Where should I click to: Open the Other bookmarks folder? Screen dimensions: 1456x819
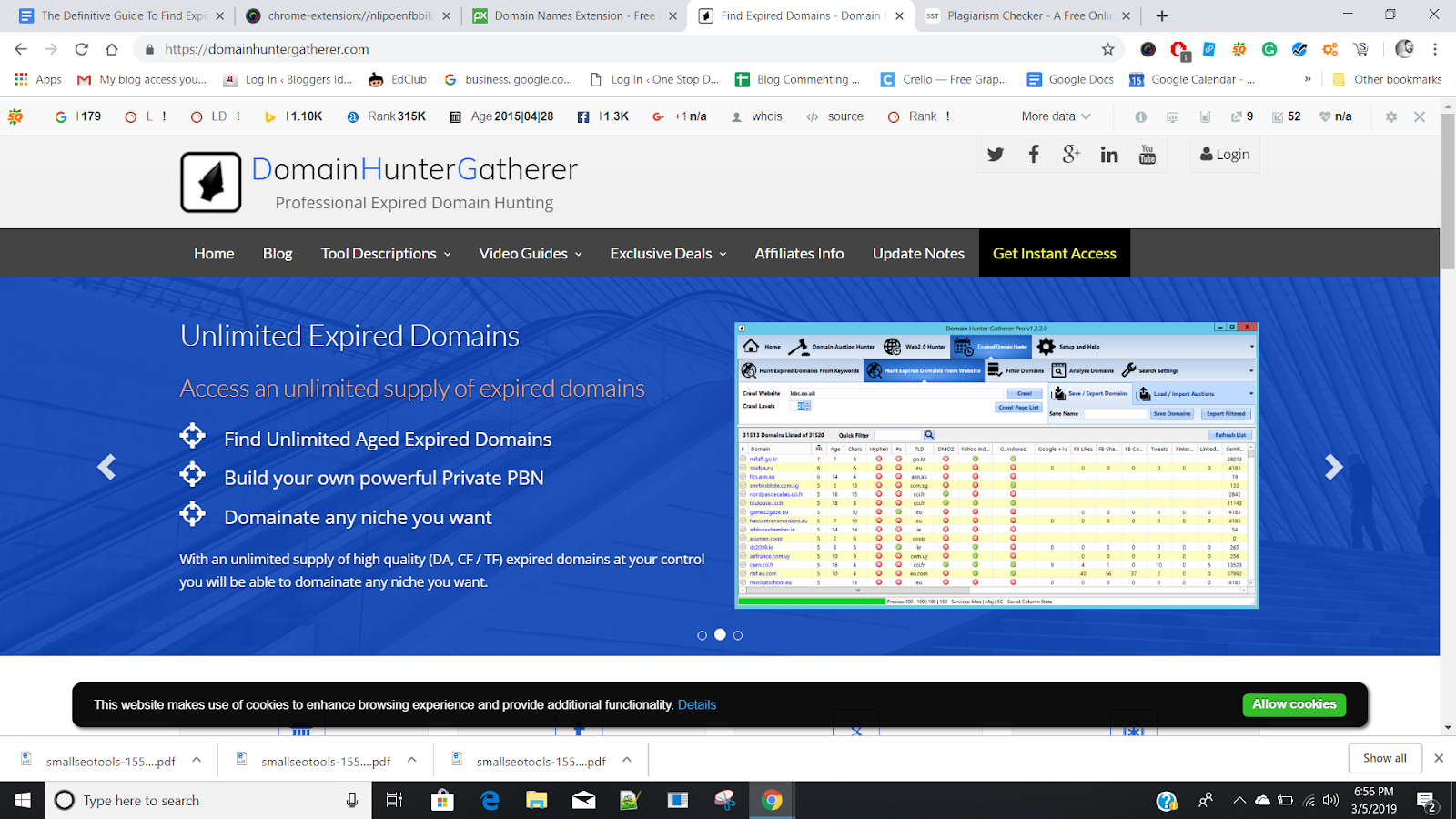[x=1388, y=79]
